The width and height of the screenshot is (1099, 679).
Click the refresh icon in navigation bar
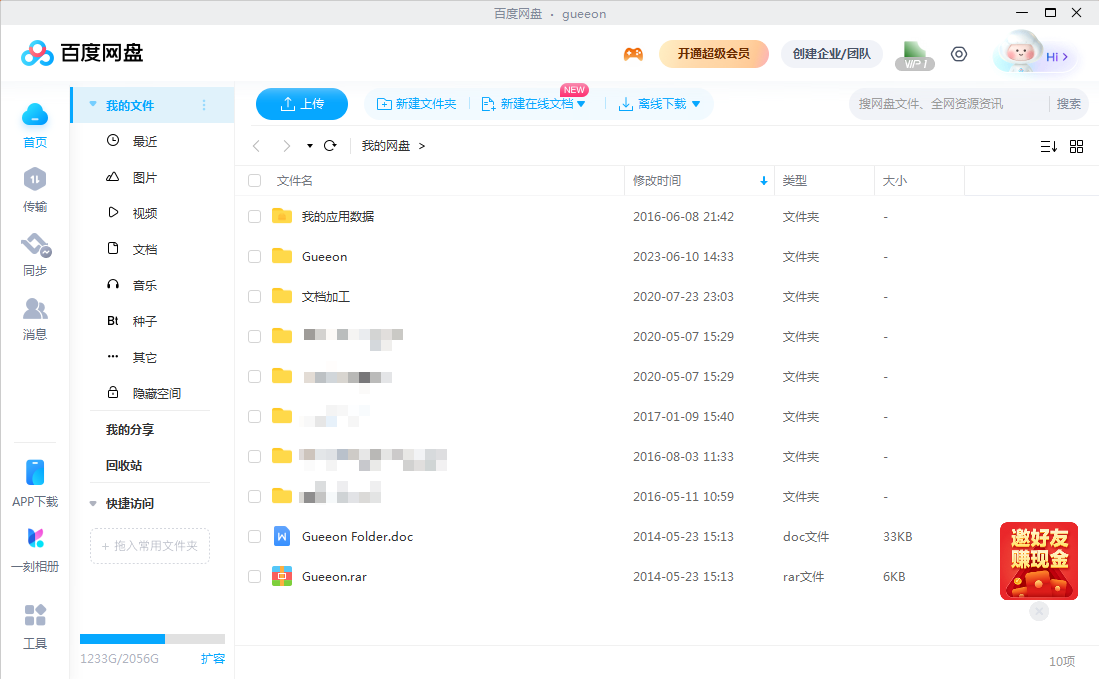(x=330, y=146)
